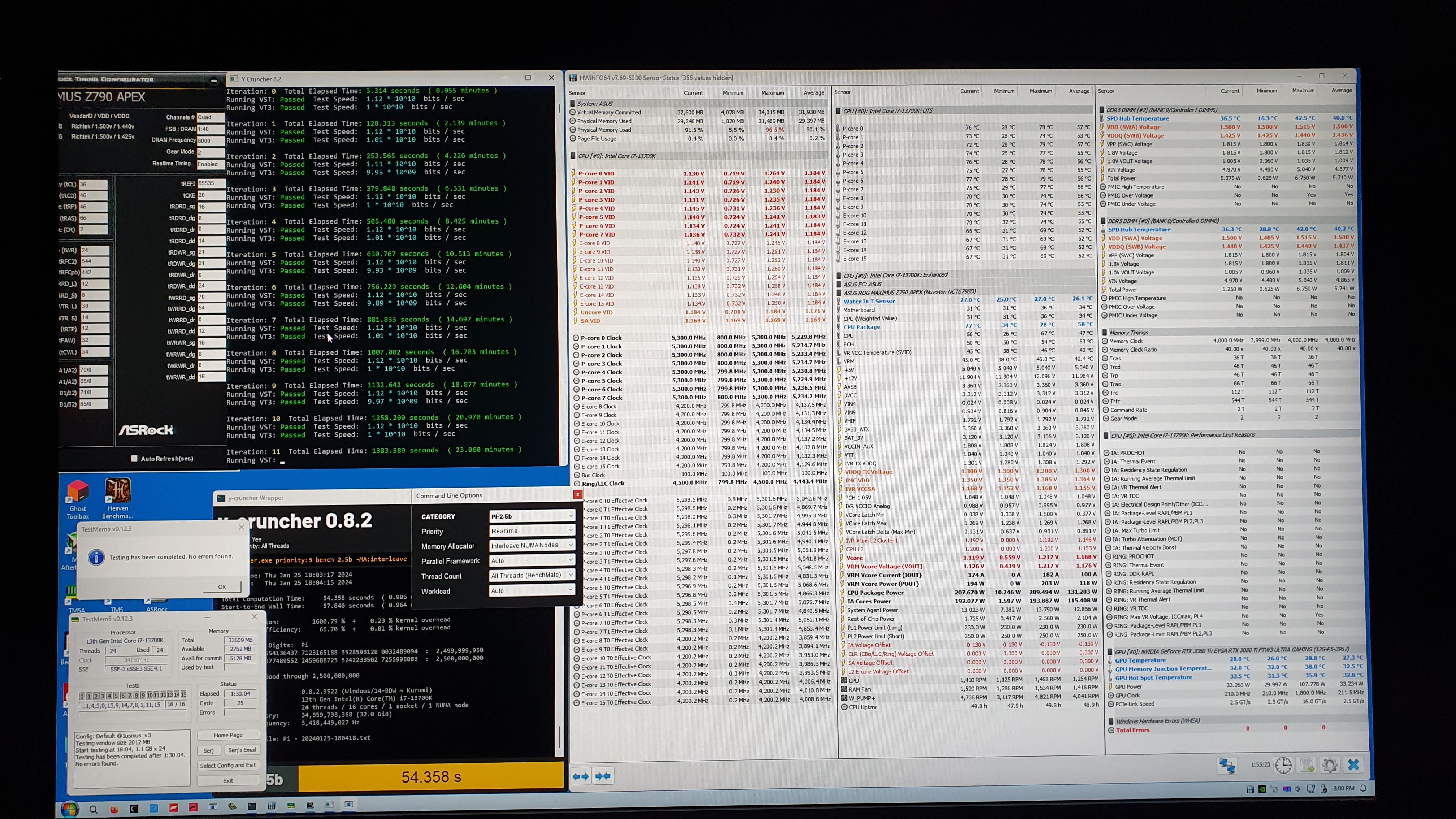1456x819 pixels.
Task: Open Ghost Toolbox desktop shortcut
Action: click(x=78, y=500)
